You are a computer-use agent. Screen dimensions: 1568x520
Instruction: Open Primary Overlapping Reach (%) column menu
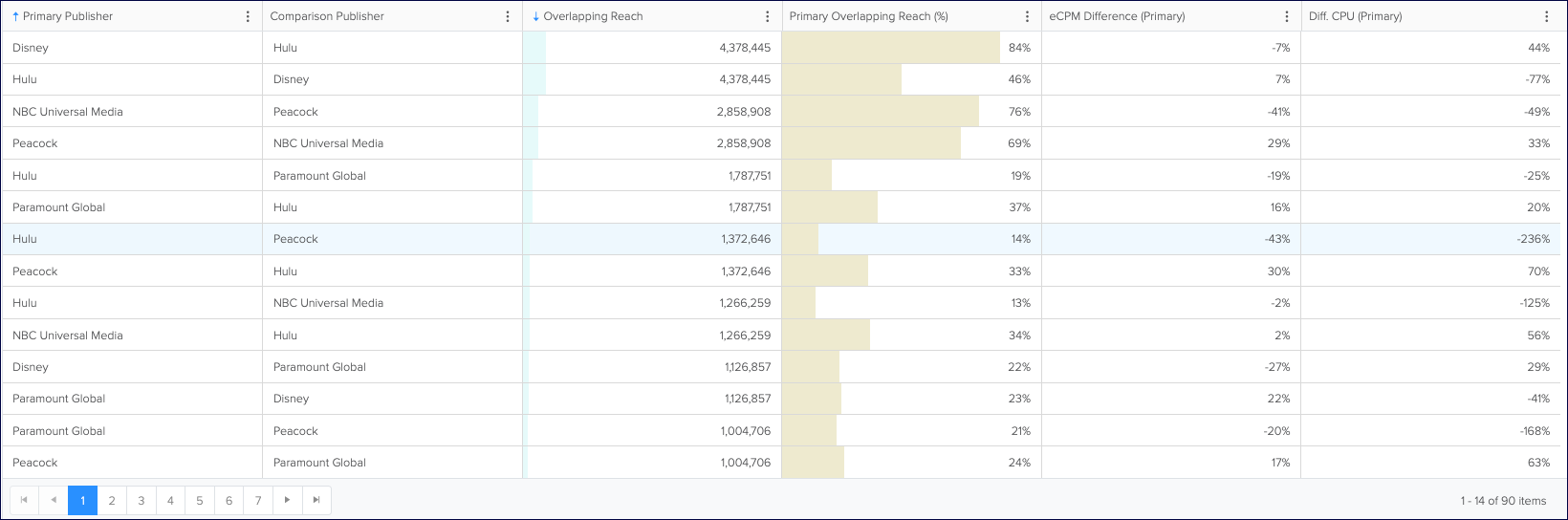pos(1028,16)
